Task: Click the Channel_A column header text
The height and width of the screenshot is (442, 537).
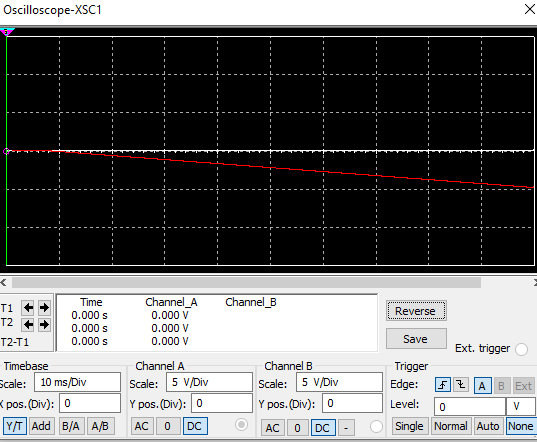Action: tap(171, 302)
